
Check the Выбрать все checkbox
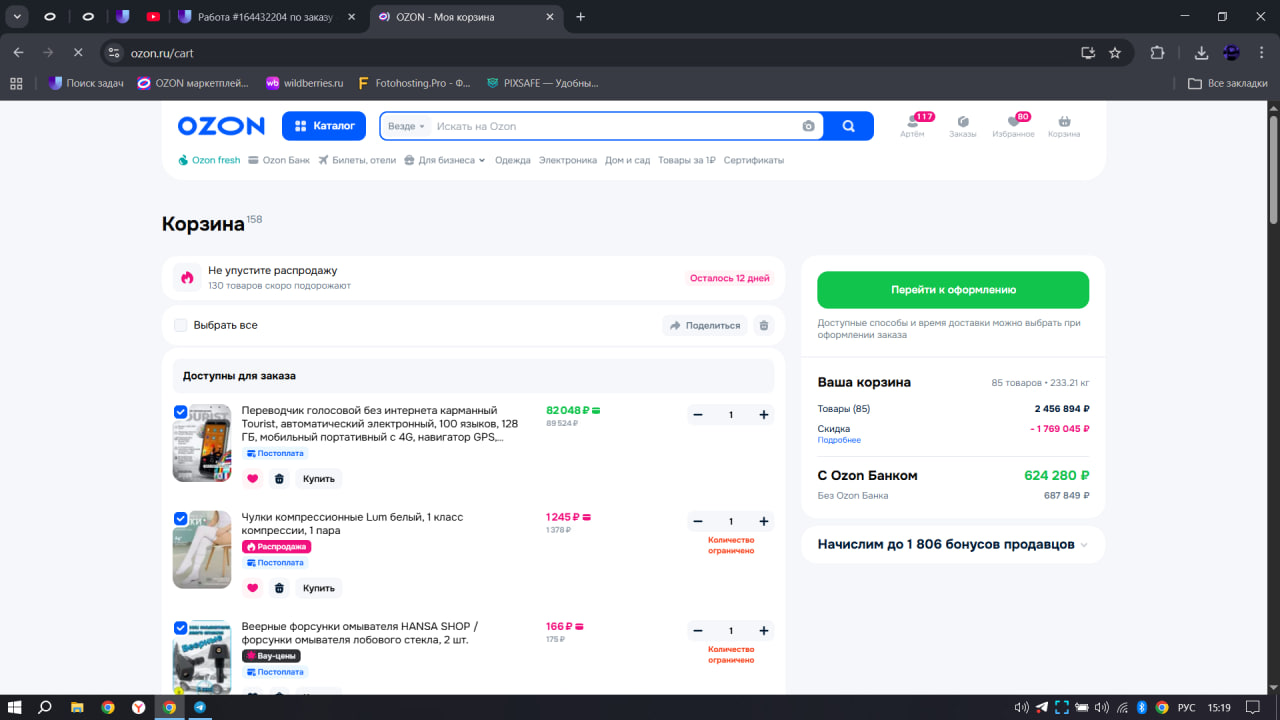(x=181, y=325)
